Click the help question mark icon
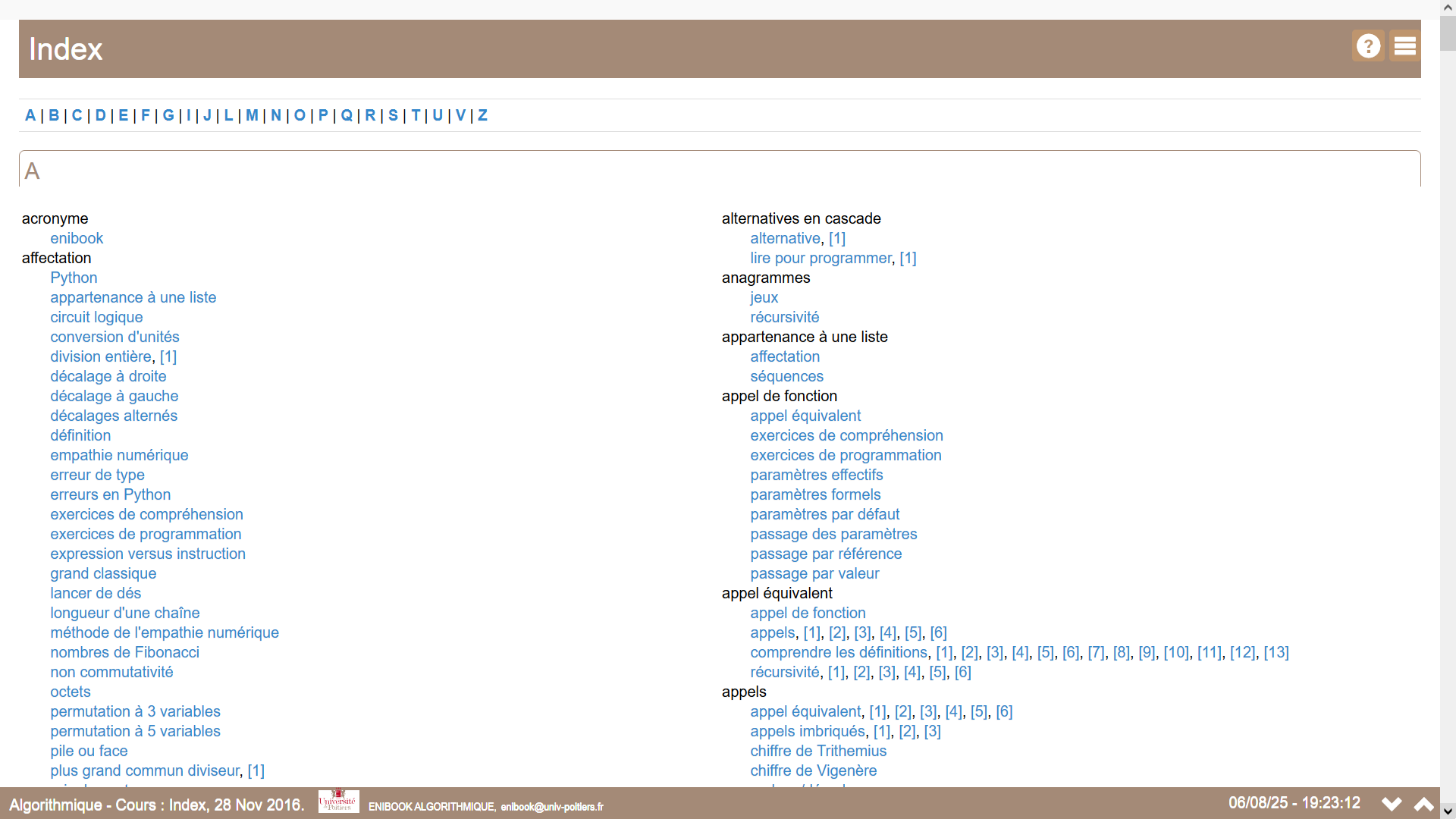1456x819 pixels. pyautogui.click(x=1368, y=46)
